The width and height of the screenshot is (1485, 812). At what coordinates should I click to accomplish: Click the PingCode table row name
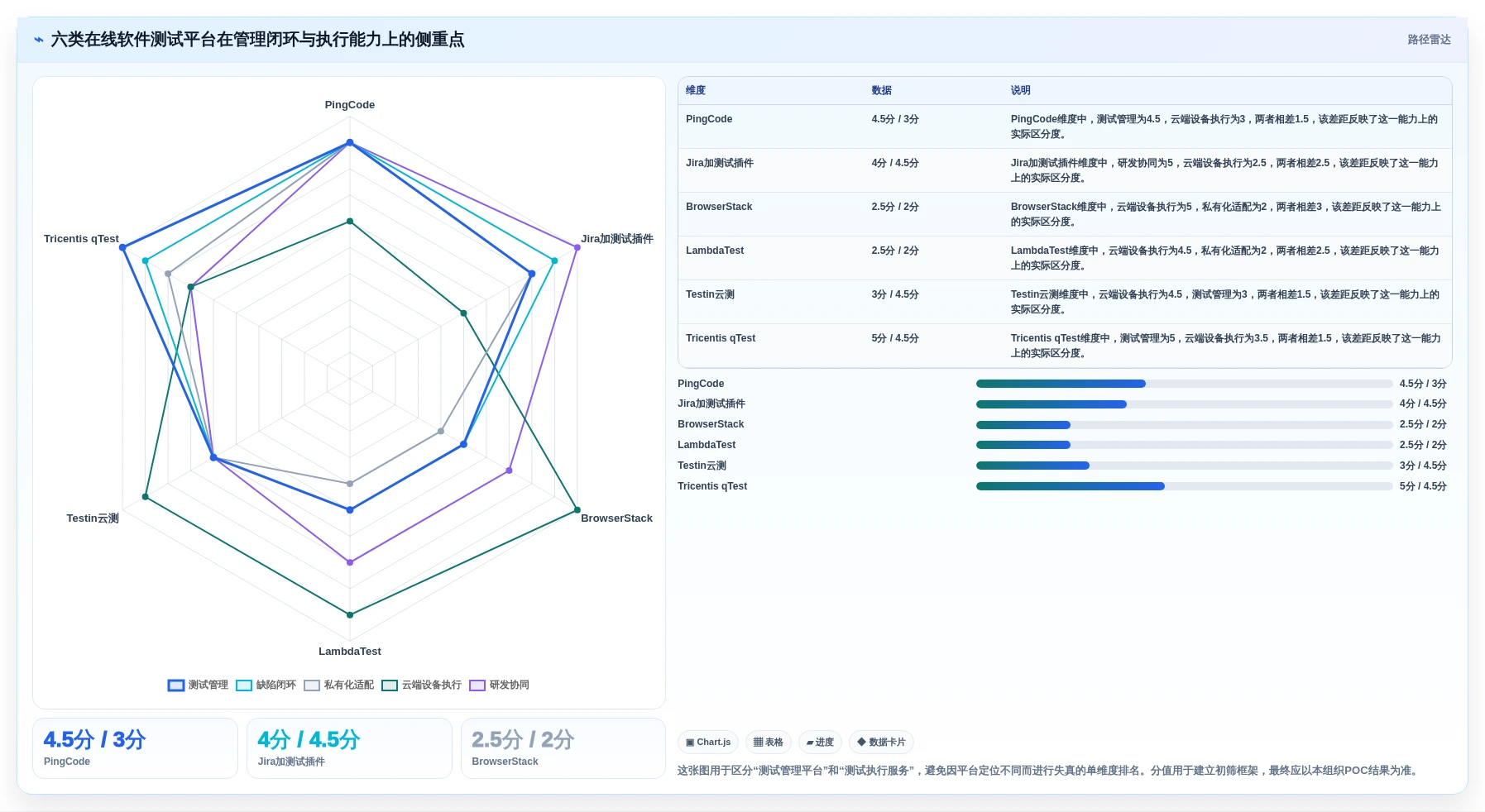click(x=709, y=119)
